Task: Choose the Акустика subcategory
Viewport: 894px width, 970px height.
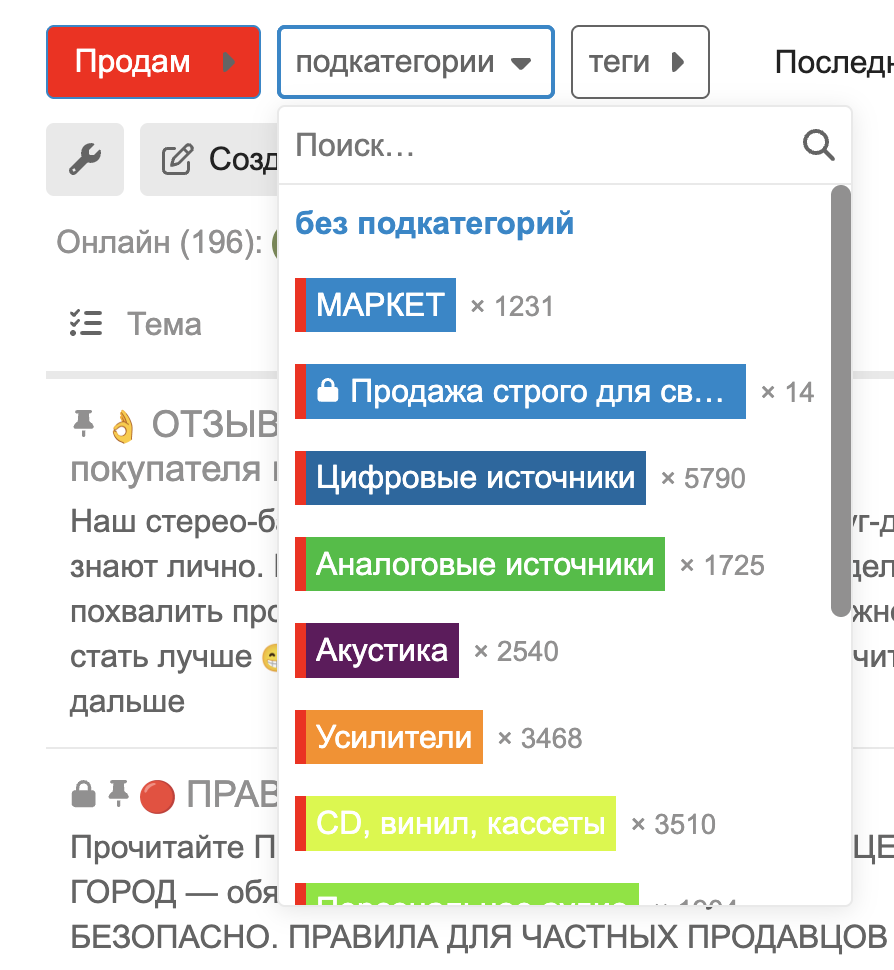Action: (x=381, y=651)
